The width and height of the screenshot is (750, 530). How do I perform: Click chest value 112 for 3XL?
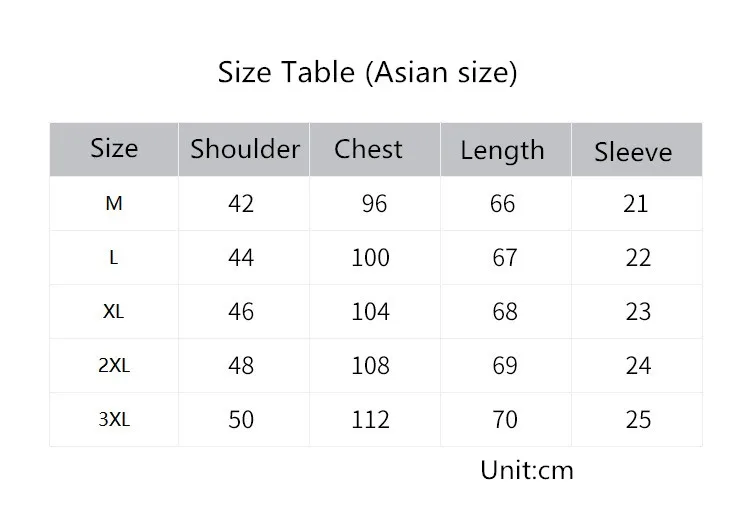click(371, 420)
